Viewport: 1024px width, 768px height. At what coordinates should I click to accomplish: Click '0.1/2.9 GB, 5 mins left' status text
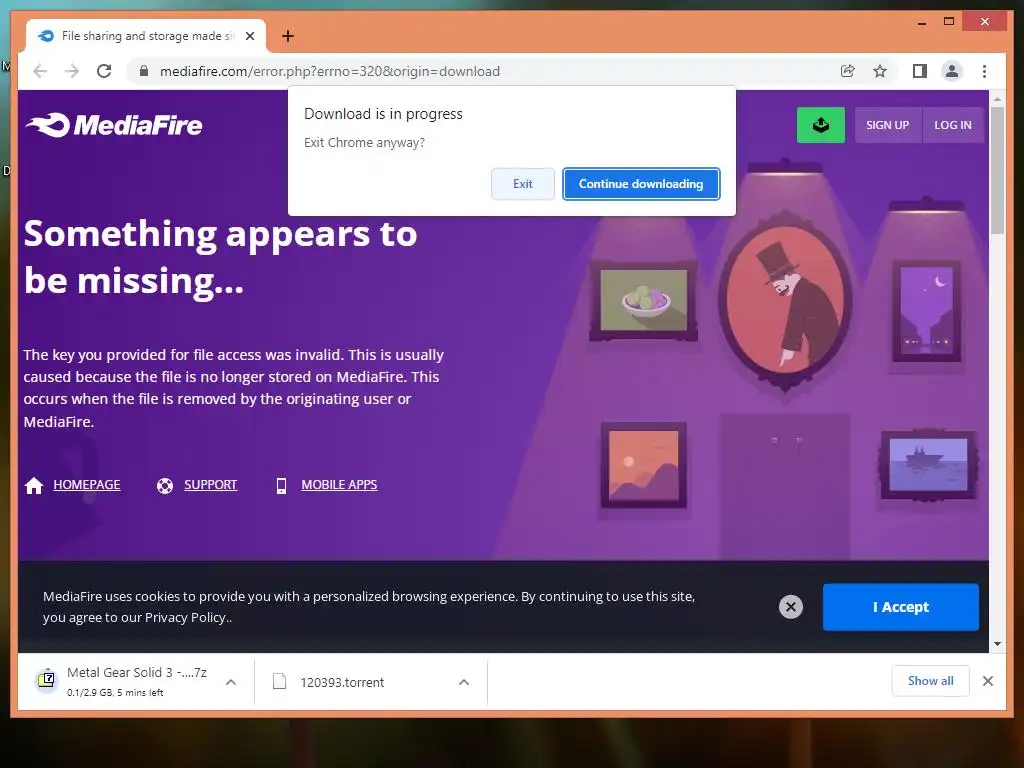click(x=115, y=693)
